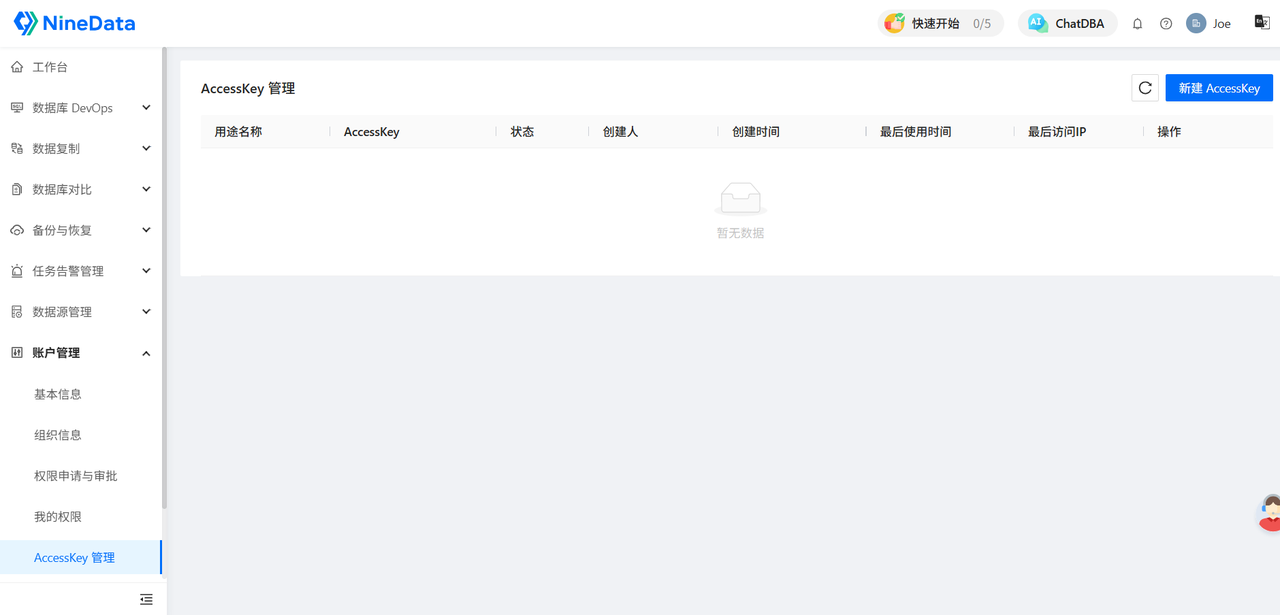This screenshot has width=1280, height=615.
Task: Click the language translate icon
Action: [1262, 22]
